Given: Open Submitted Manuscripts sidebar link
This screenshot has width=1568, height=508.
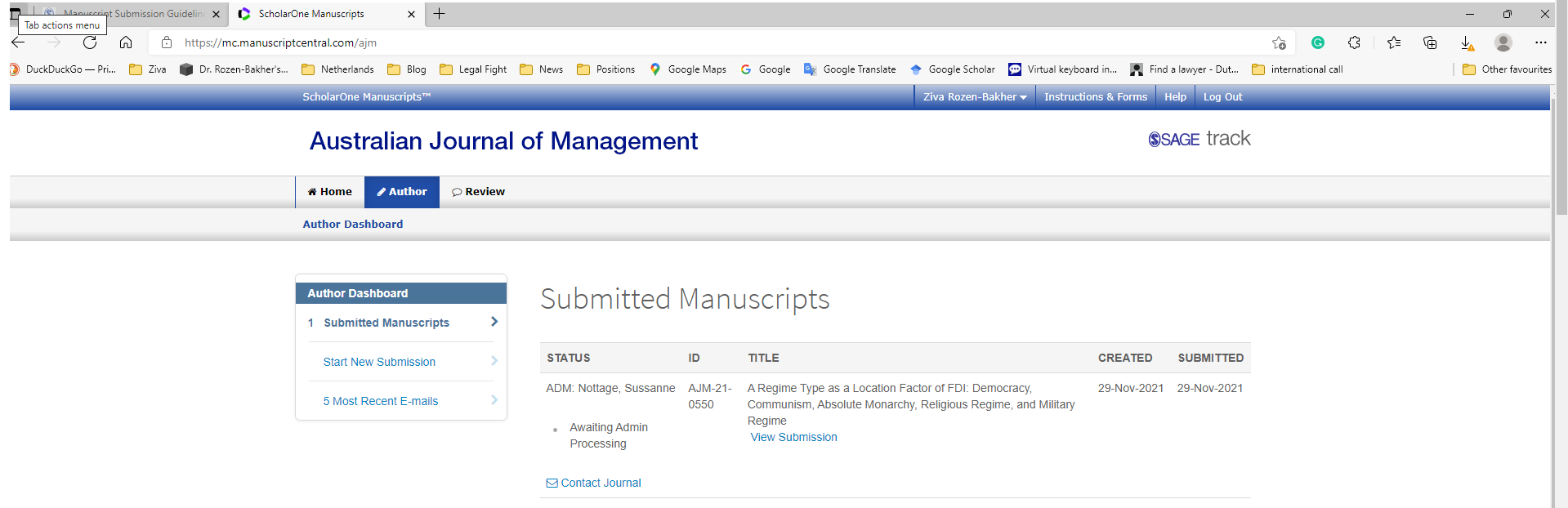Looking at the screenshot, I should point(386,323).
